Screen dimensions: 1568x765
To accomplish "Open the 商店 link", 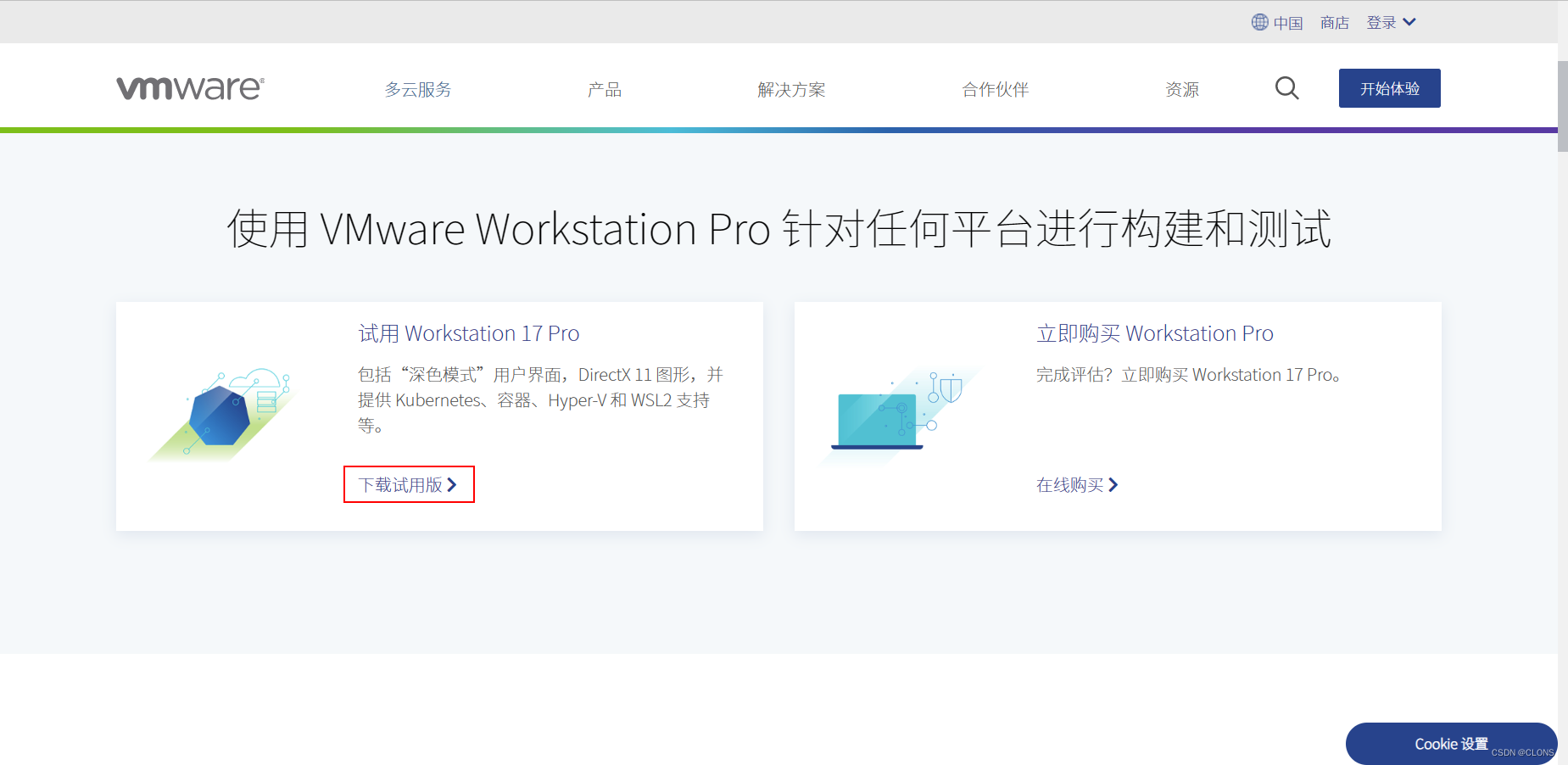I will (x=1334, y=23).
